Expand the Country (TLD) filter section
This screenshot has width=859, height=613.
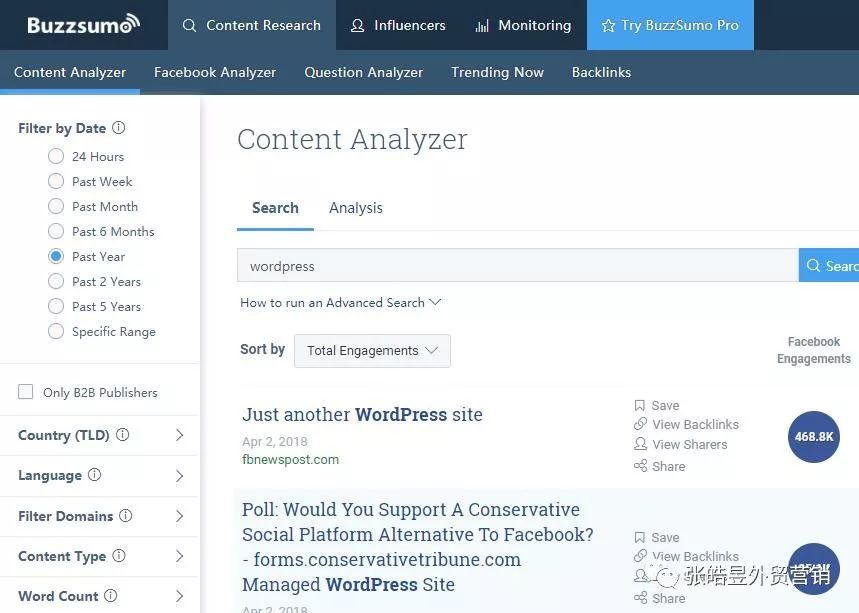180,435
